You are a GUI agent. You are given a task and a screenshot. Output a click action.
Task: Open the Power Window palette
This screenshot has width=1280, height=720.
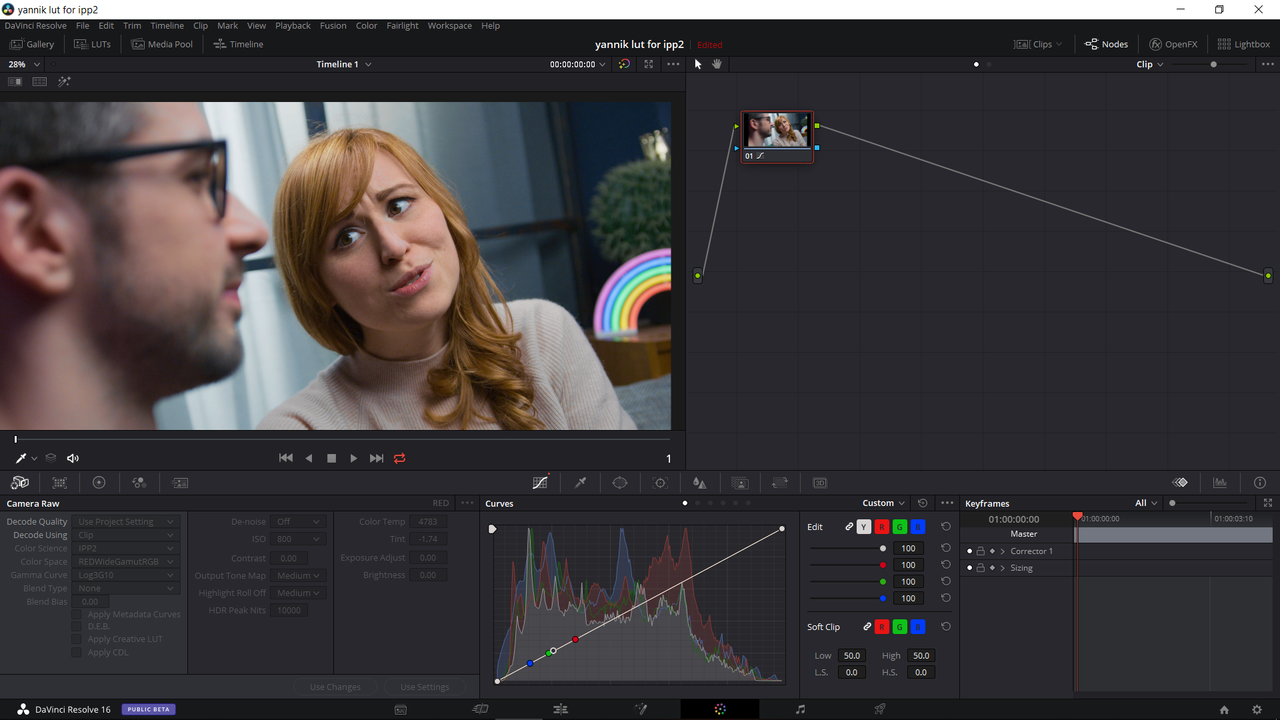point(620,483)
